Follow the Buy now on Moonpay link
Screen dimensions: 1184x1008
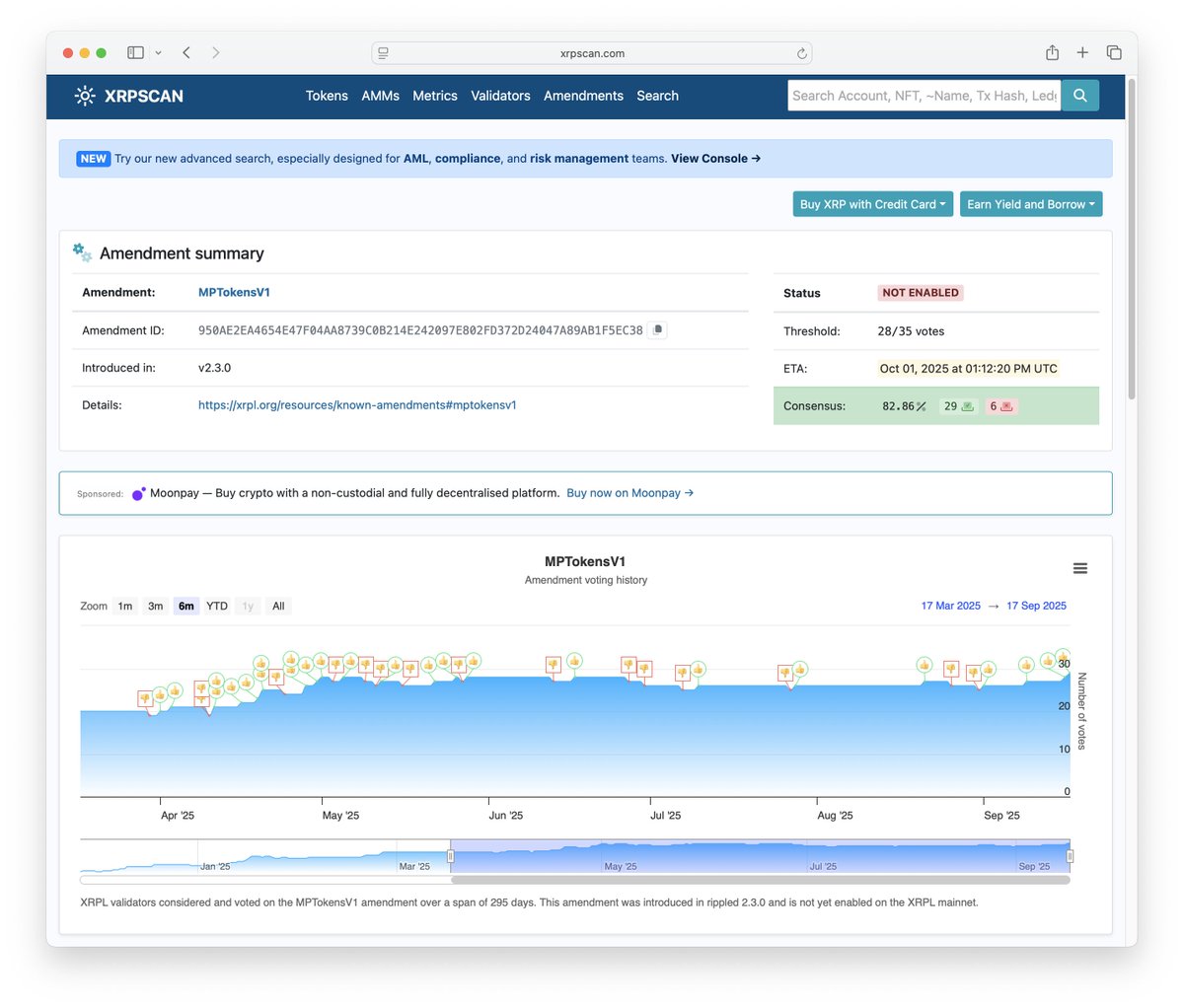(629, 493)
